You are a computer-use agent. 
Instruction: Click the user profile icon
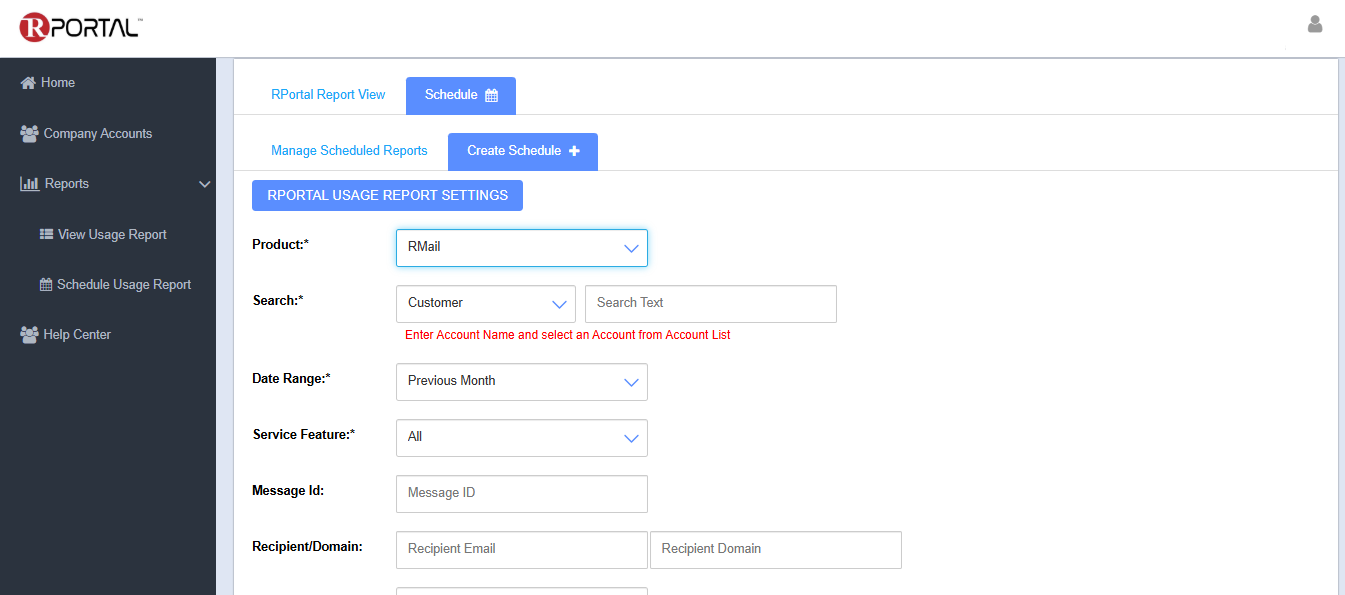click(x=1315, y=24)
